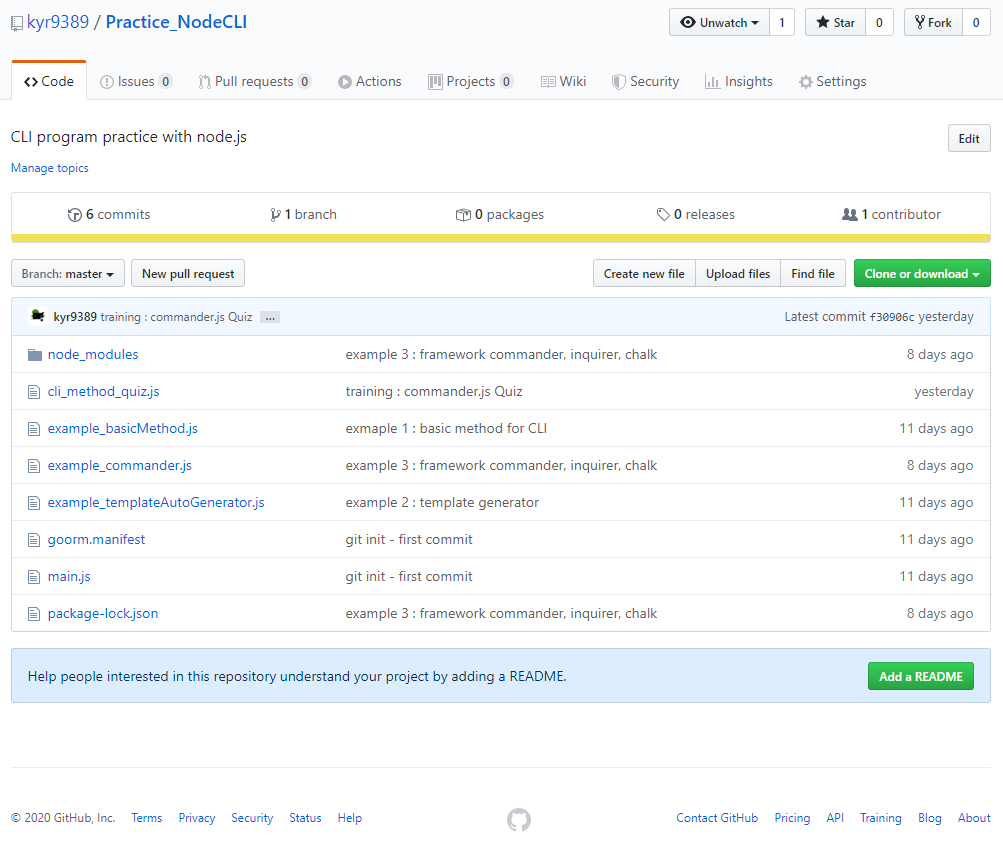This screenshot has height=863, width=1003.
Task: Expand commit message with ellipsis button
Action: point(270,317)
